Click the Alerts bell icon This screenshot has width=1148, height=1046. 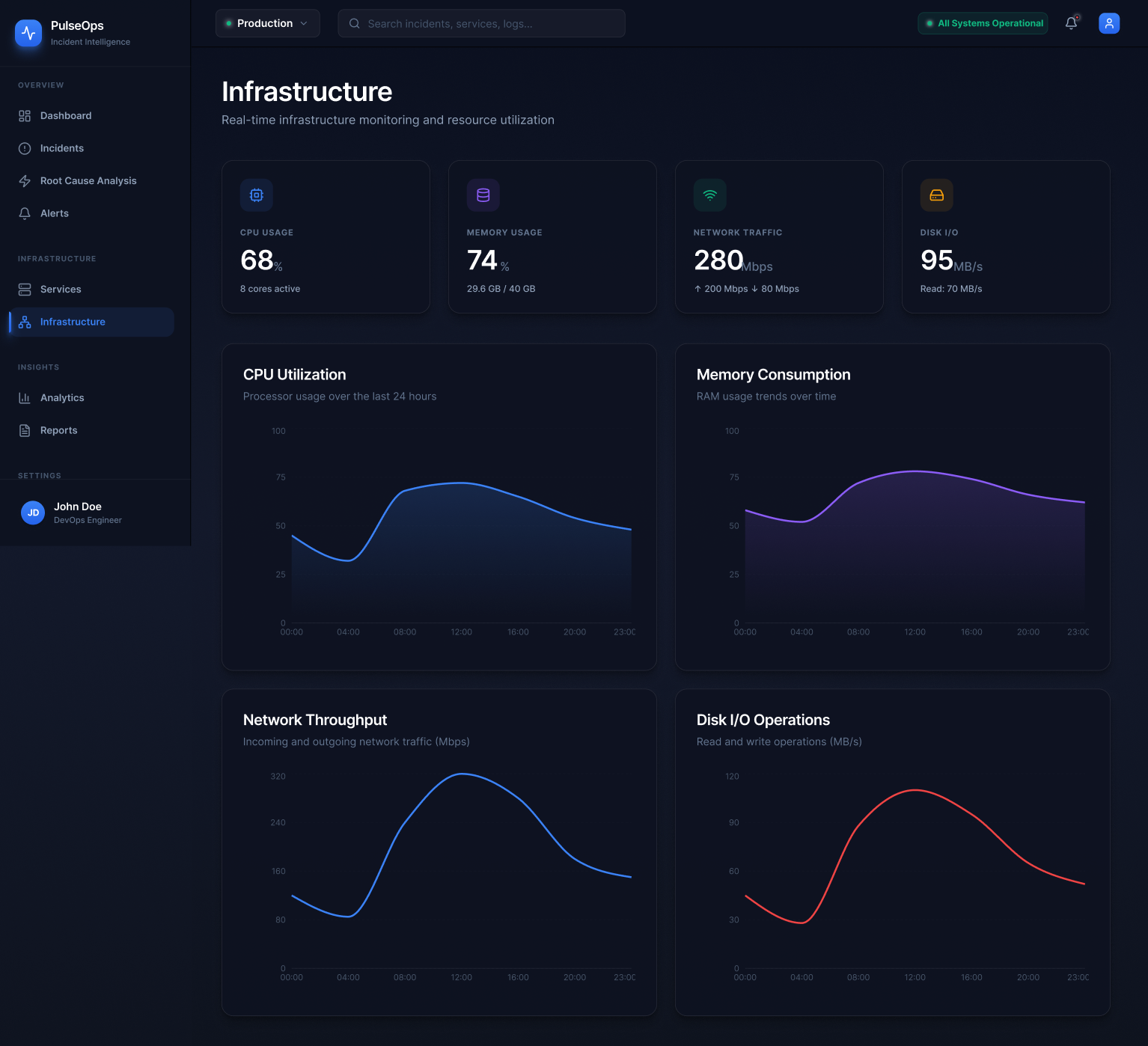(25, 213)
